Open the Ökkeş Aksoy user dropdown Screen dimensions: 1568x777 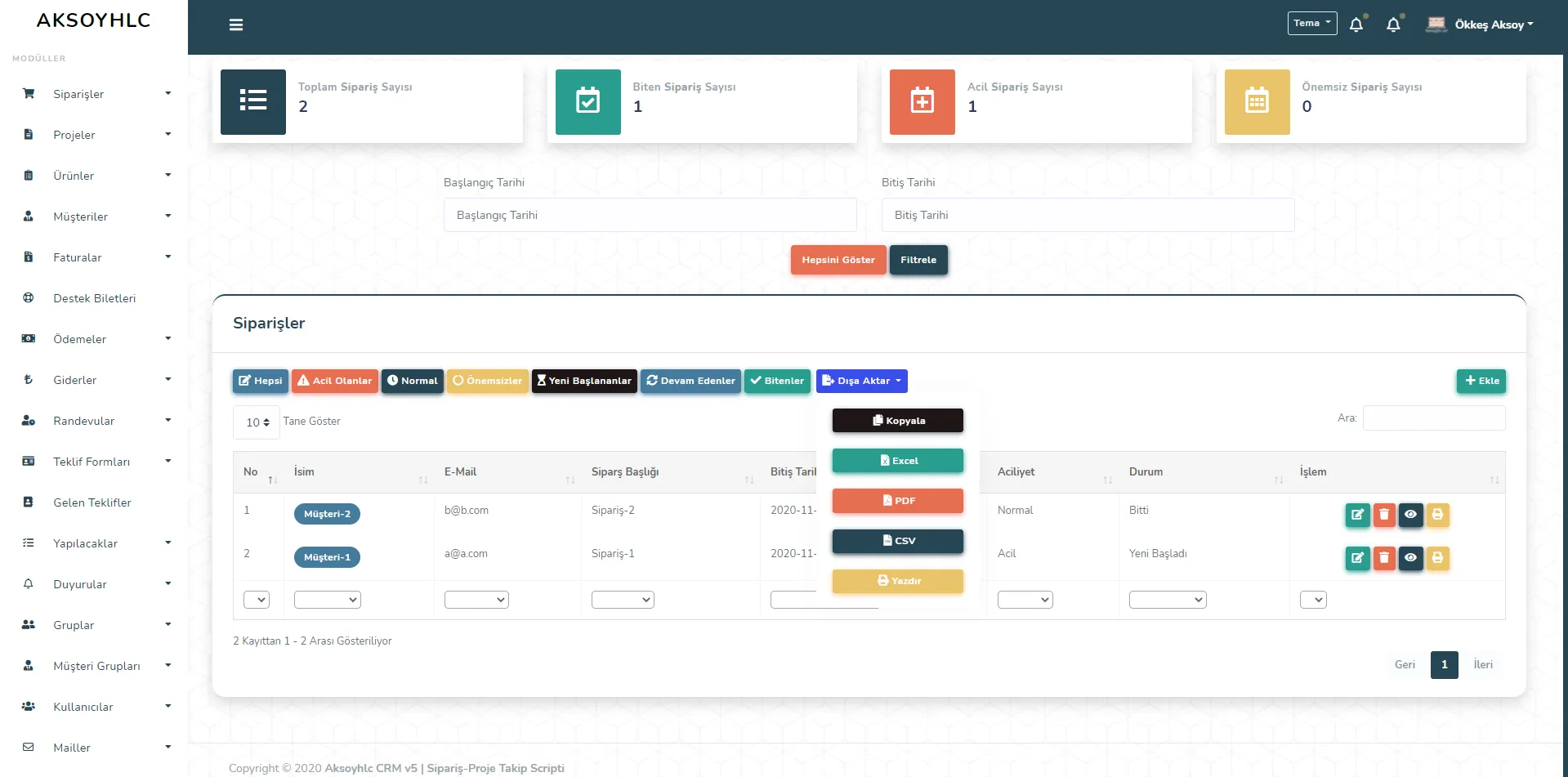click(x=1494, y=25)
